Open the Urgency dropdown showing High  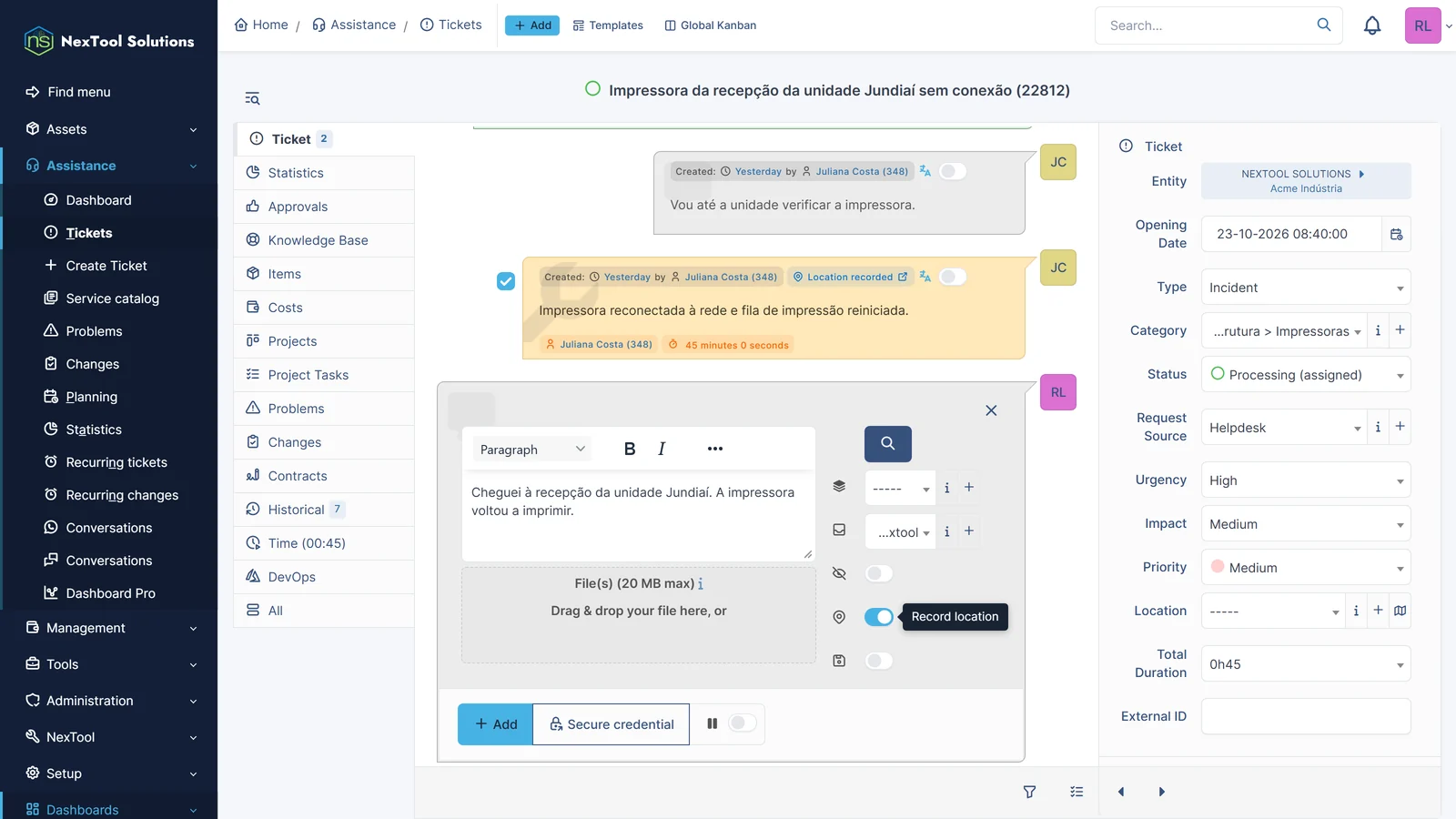tap(1306, 480)
